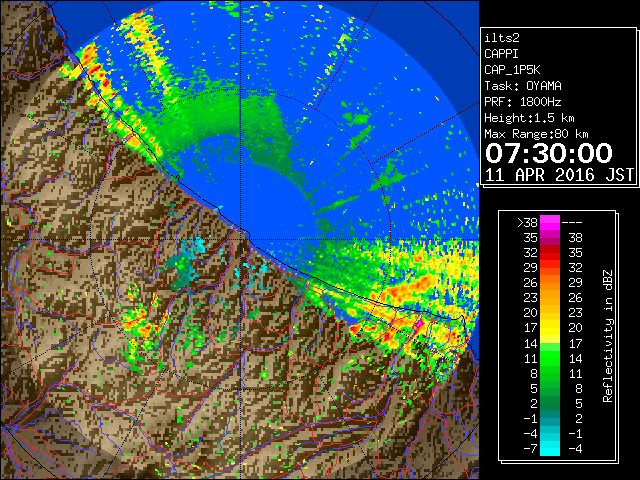The width and height of the screenshot is (640, 480).
Task: Click the "-7" legend label
Action: [530, 448]
